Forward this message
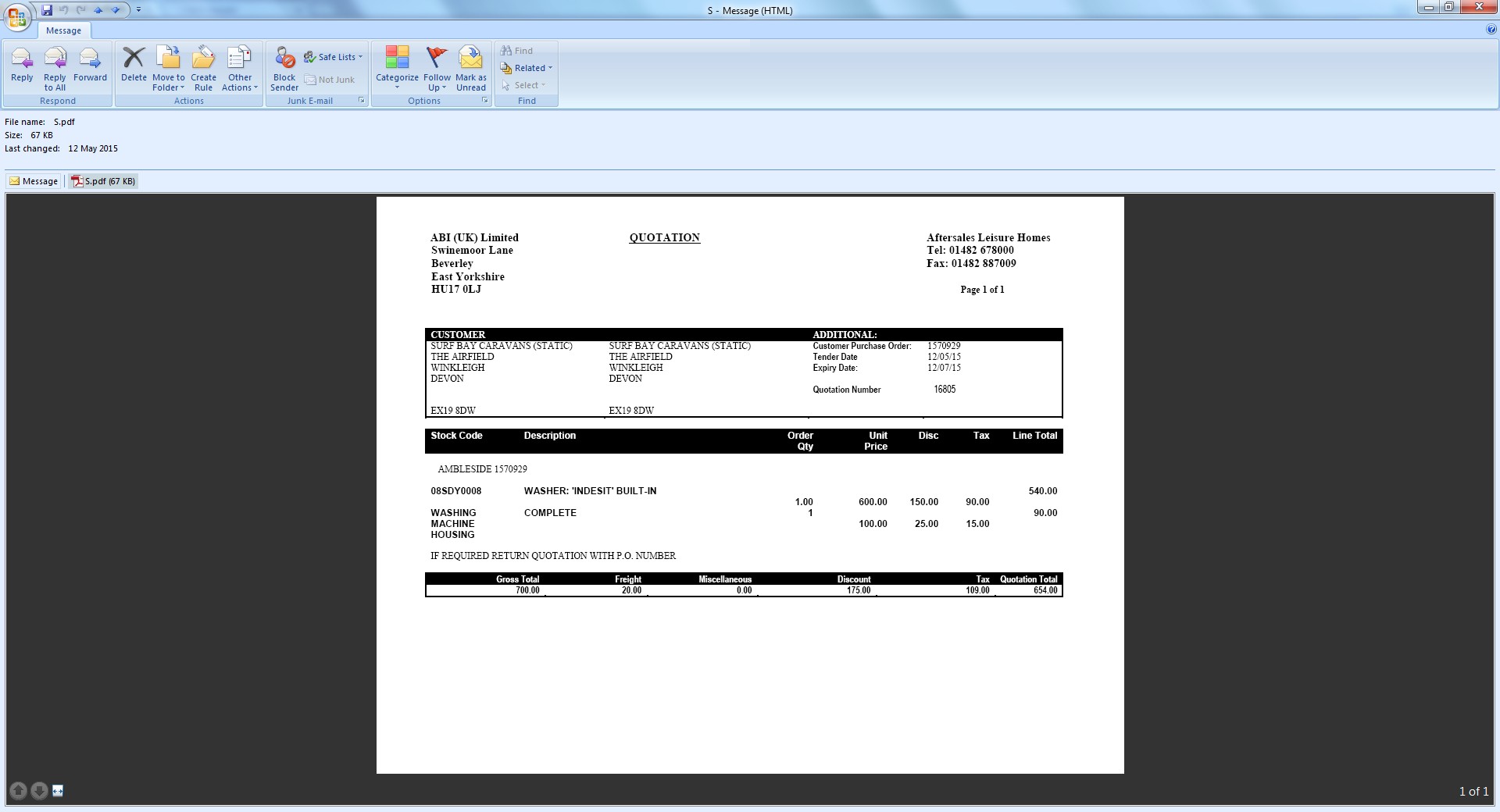This screenshot has height=812, width=1500. point(90,65)
